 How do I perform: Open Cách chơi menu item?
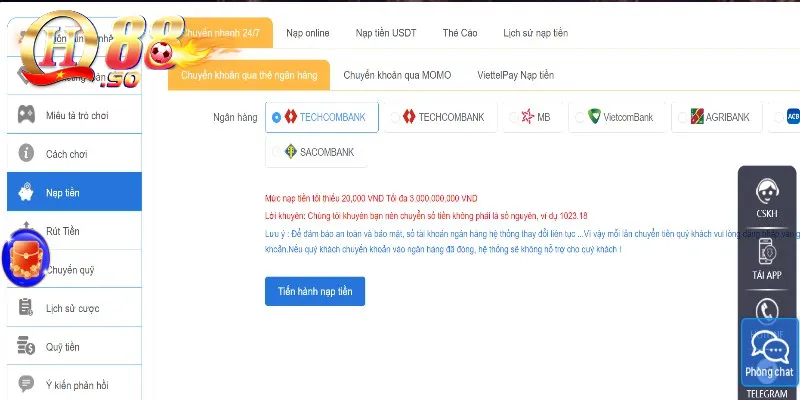(x=74, y=153)
